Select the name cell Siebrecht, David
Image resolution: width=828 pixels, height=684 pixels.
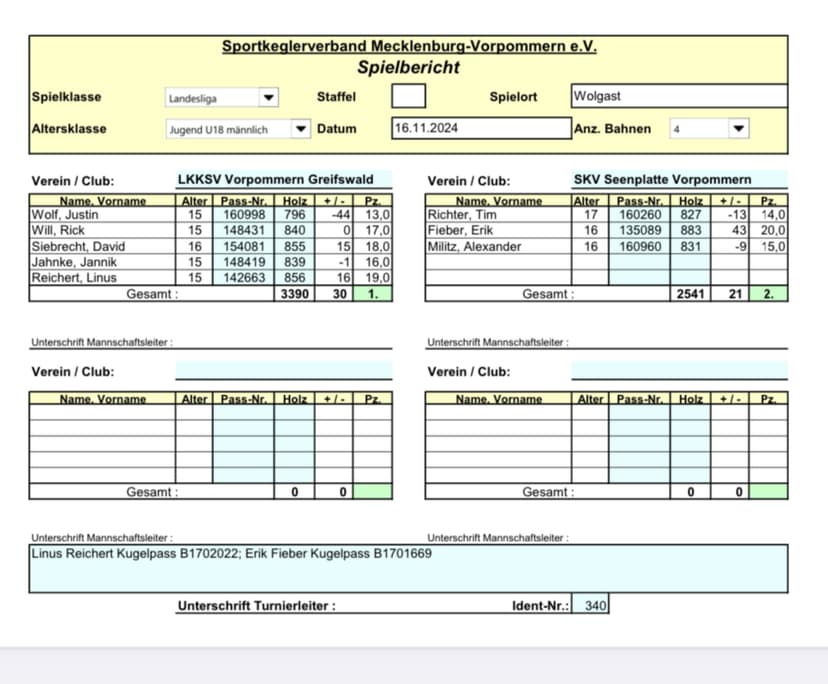coord(102,246)
